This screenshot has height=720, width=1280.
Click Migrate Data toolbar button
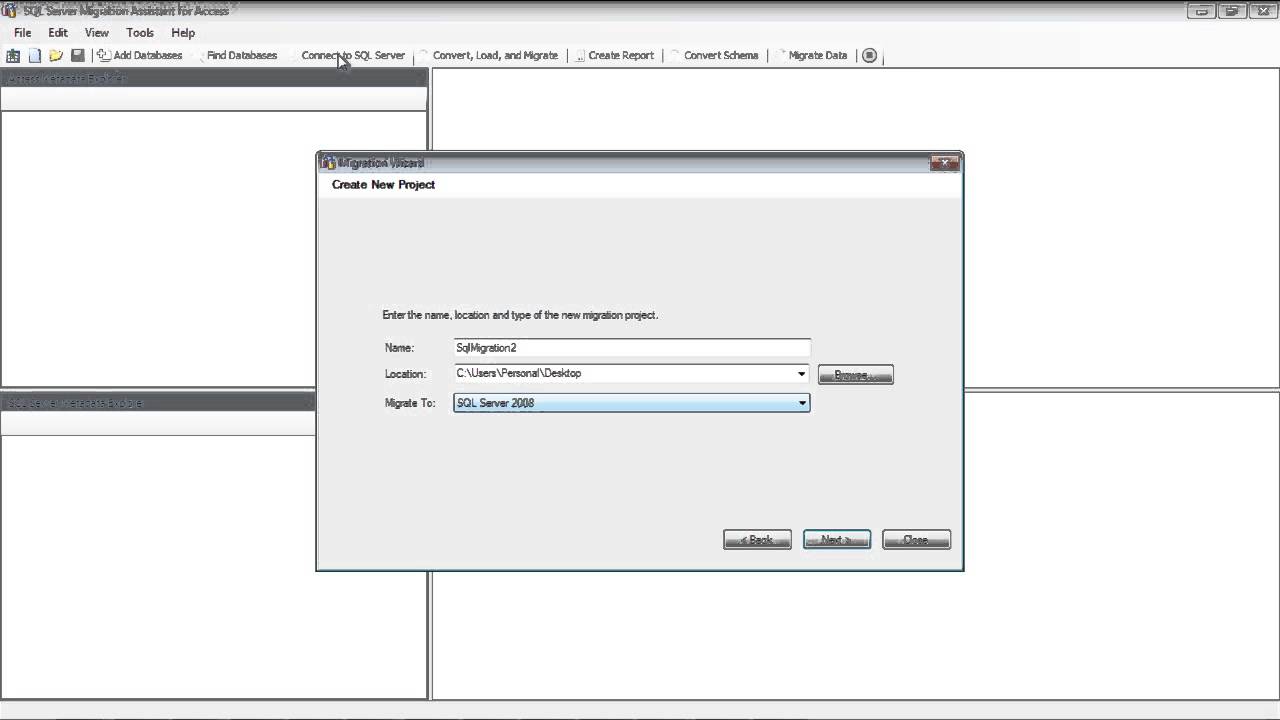[x=812, y=56]
